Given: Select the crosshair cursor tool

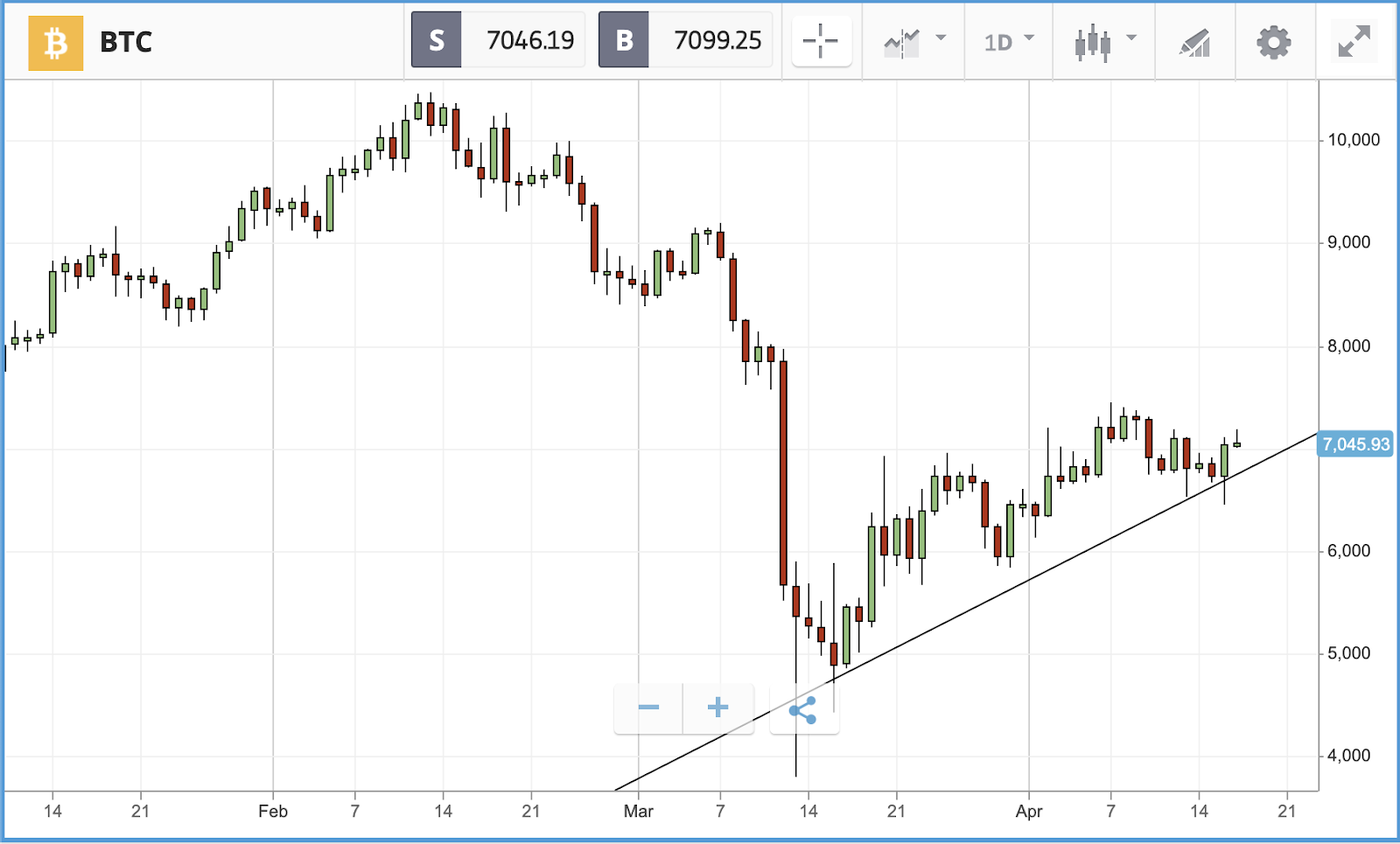Looking at the screenshot, I should tap(821, 41).
